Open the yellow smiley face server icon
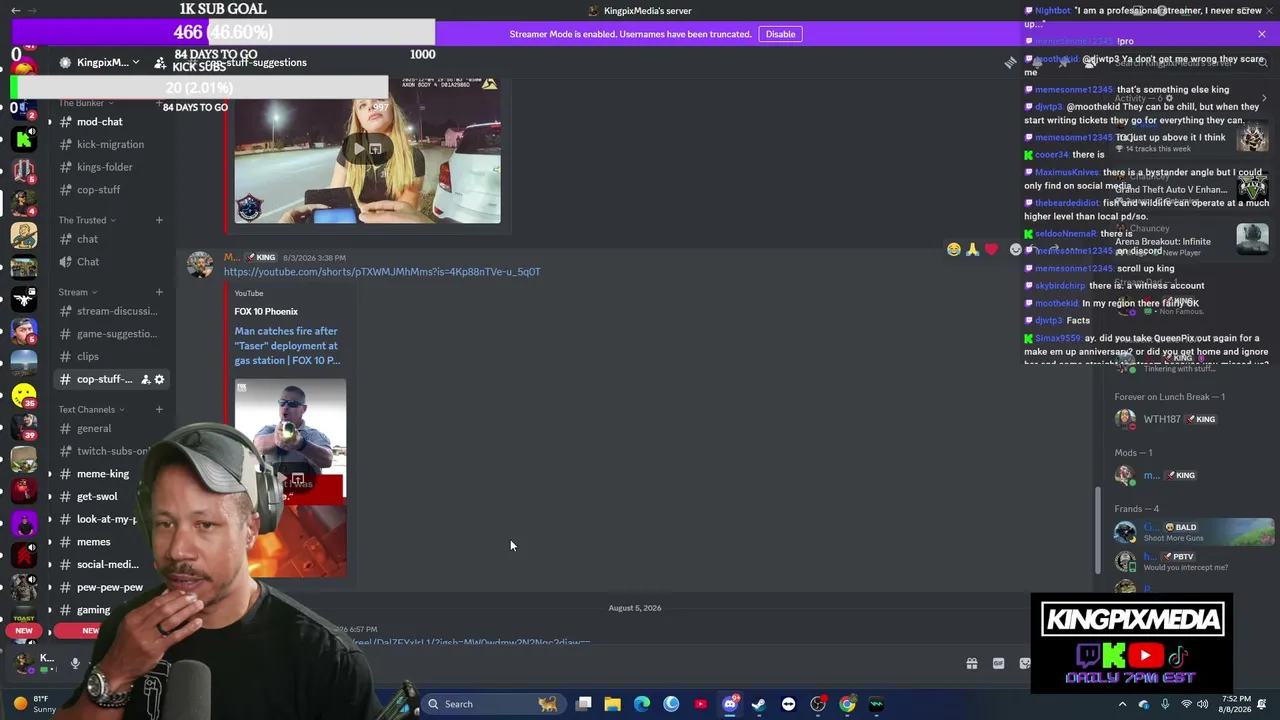The width and height of the screenshot is (1280, 720). 24,397
